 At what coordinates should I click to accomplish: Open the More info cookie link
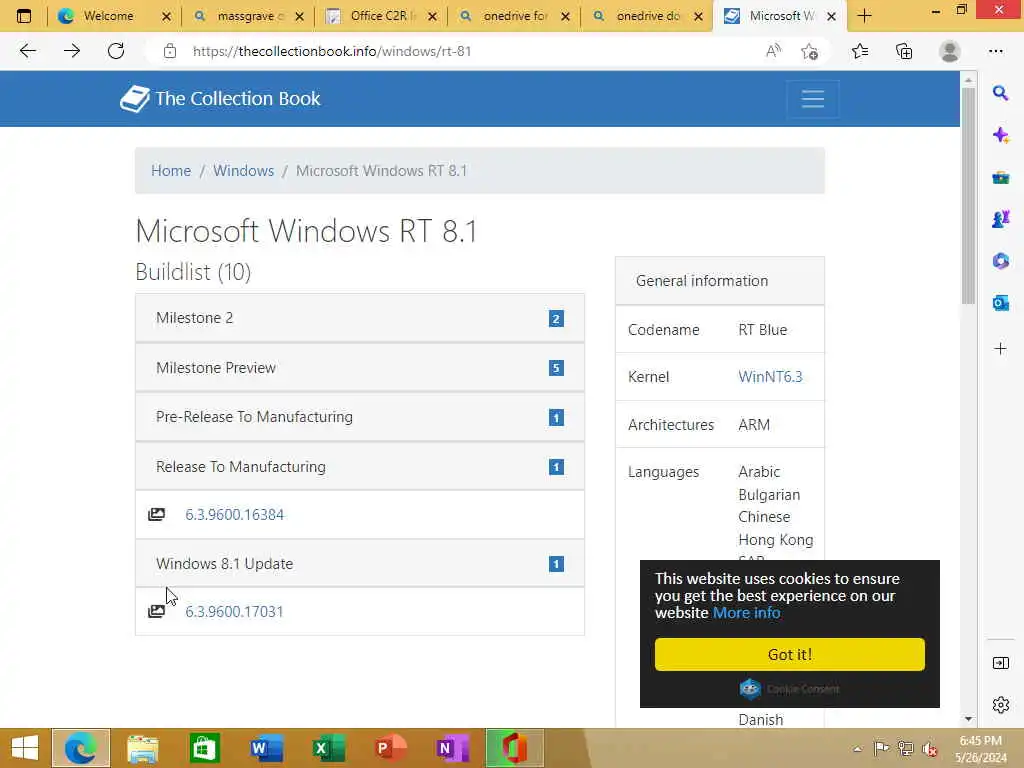746,613
